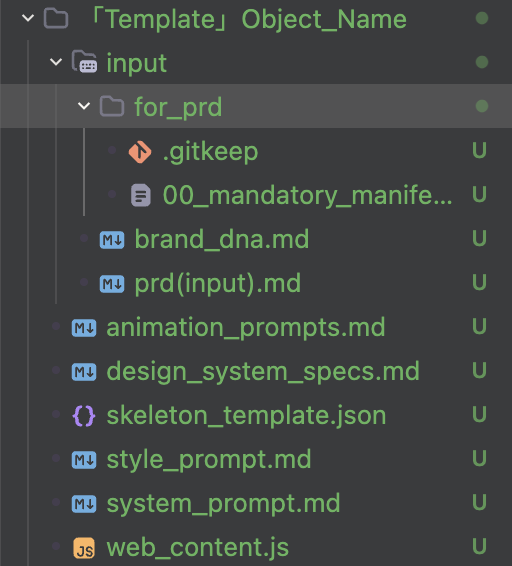
Task: Click the JSON braces icon of skeleton_template.json
Action: (x=84, y=416)
